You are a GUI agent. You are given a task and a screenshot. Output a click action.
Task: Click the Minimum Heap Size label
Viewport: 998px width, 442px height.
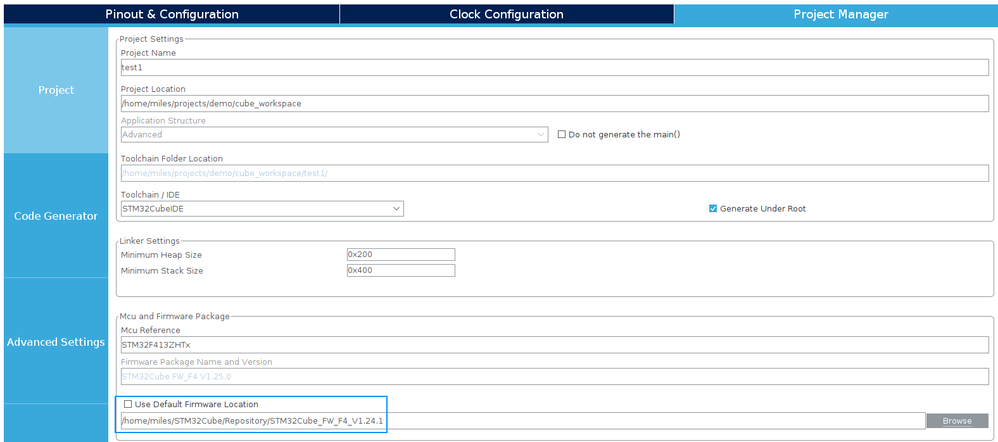(x=161, y=255)
